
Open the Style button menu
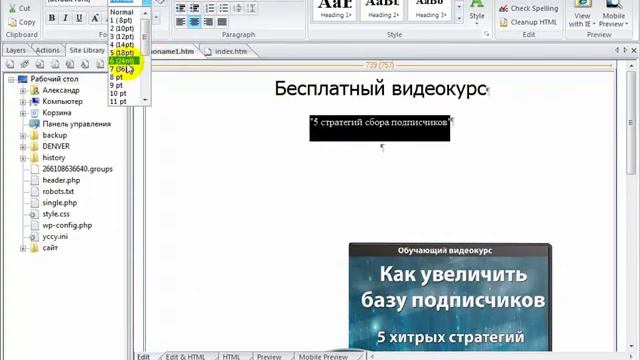(x=476, y=12)
